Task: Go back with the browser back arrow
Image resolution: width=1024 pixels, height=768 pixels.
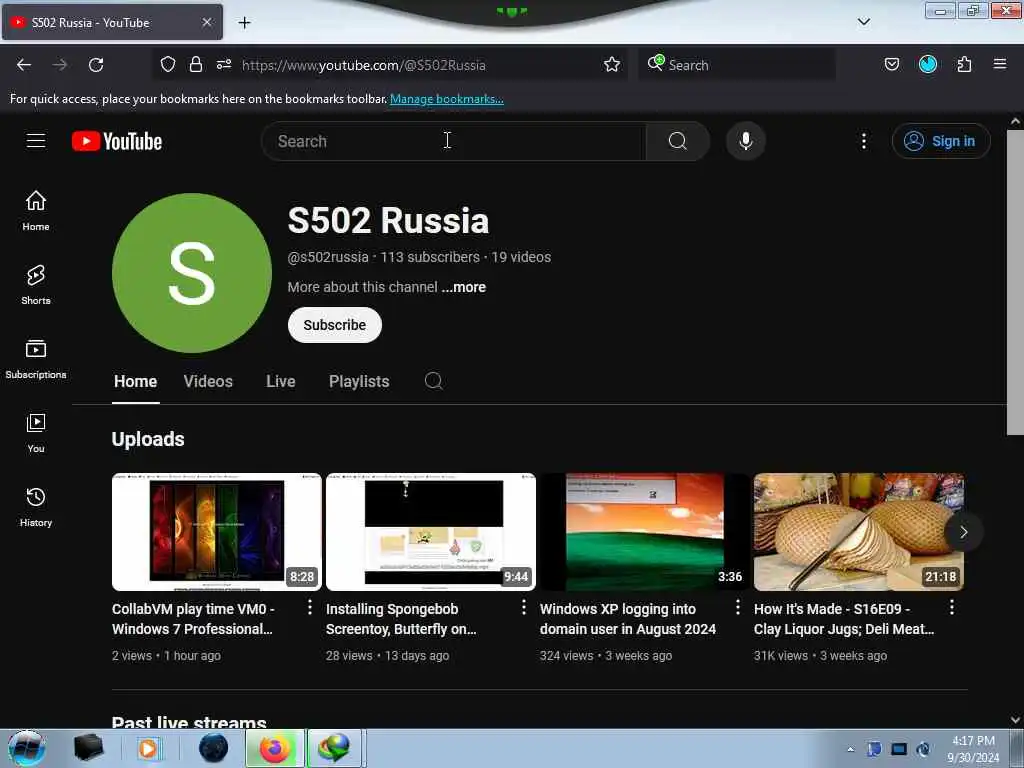Action: click(24, 65)
